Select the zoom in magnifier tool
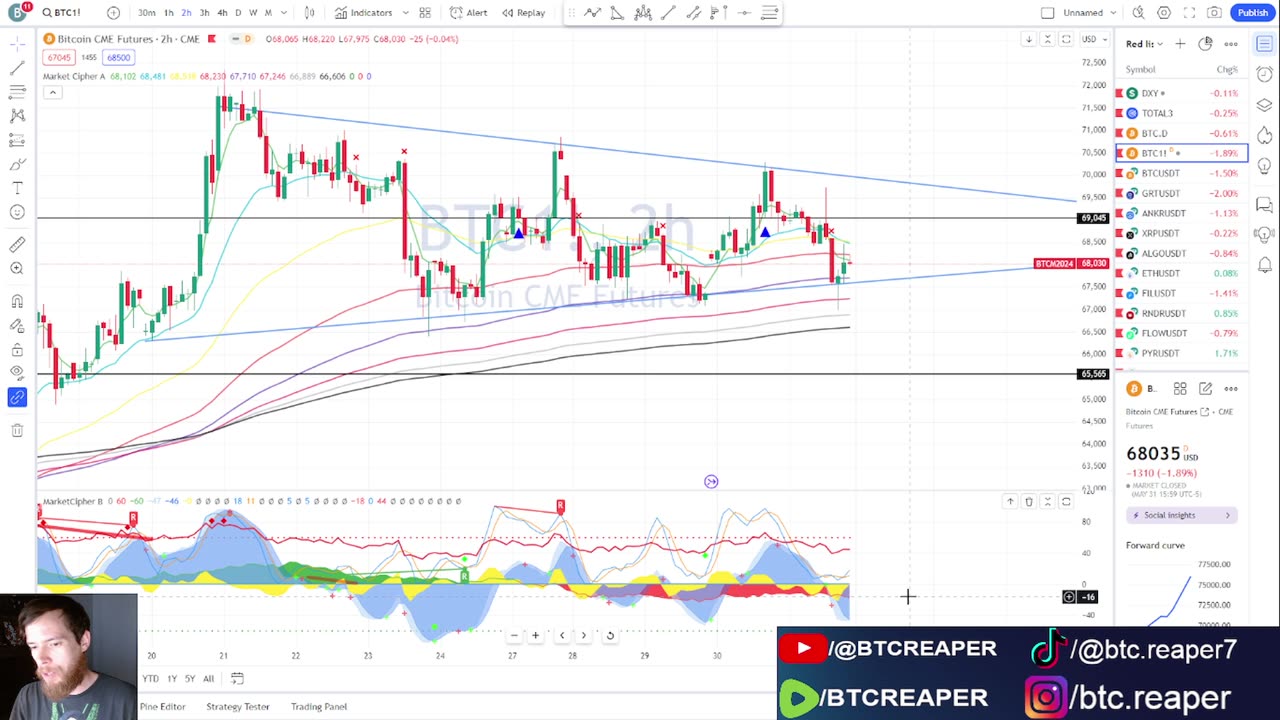 [17, 269]
